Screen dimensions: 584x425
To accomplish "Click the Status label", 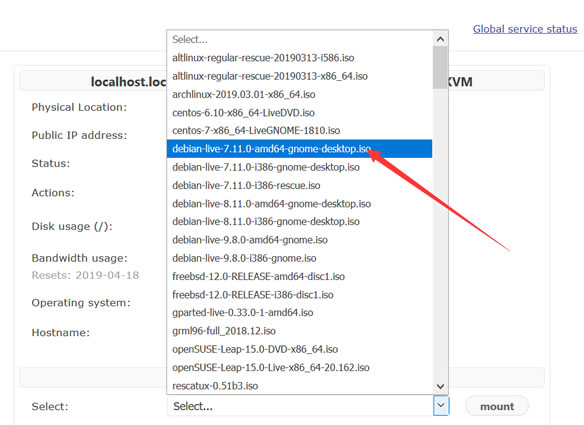I will pos(51,164).
